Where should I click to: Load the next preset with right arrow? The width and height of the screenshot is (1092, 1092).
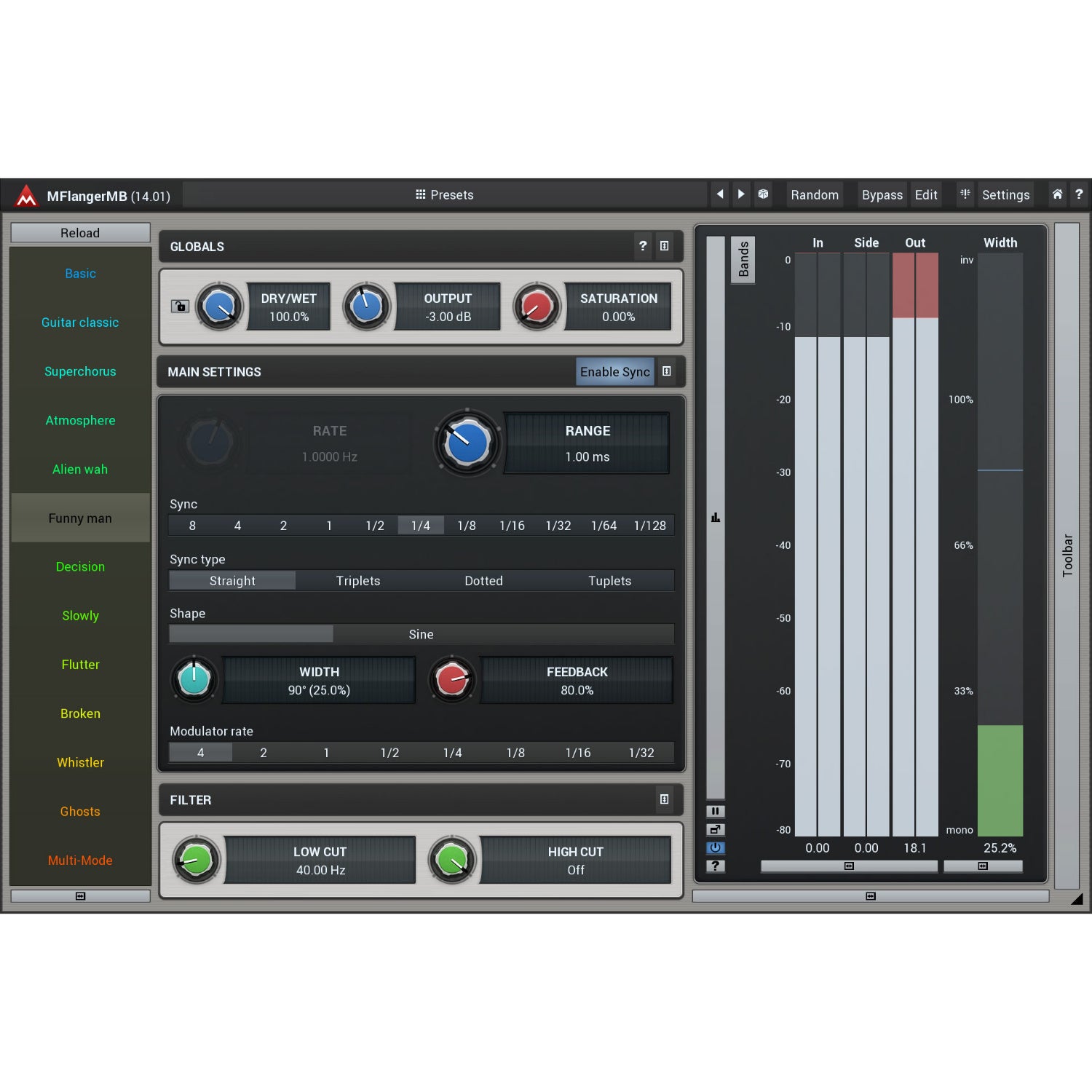coord(741,194)
